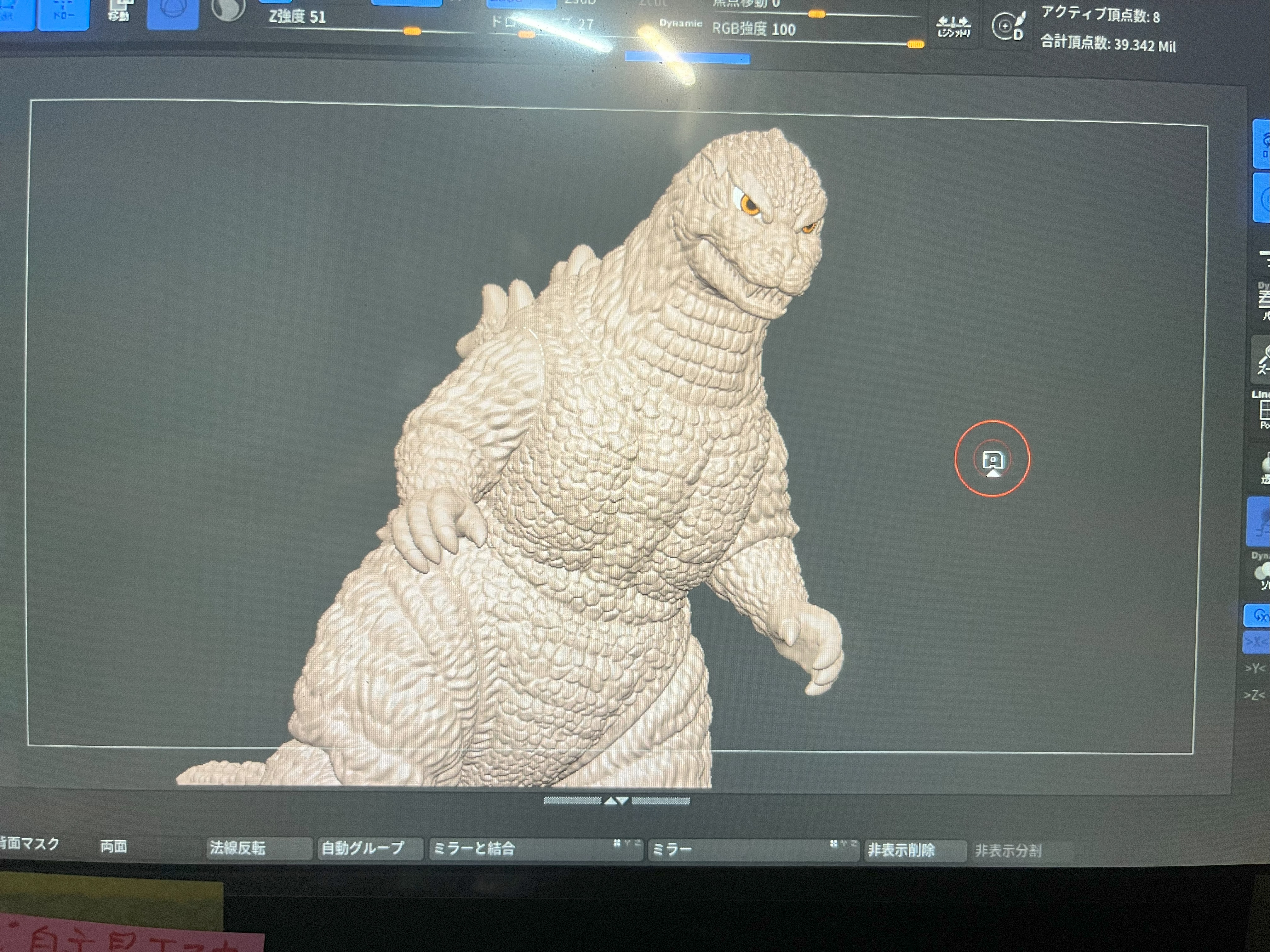Click the camera cursor icon in the viewport
Viewport: 1270px width, 952px height.
point(993,461)
